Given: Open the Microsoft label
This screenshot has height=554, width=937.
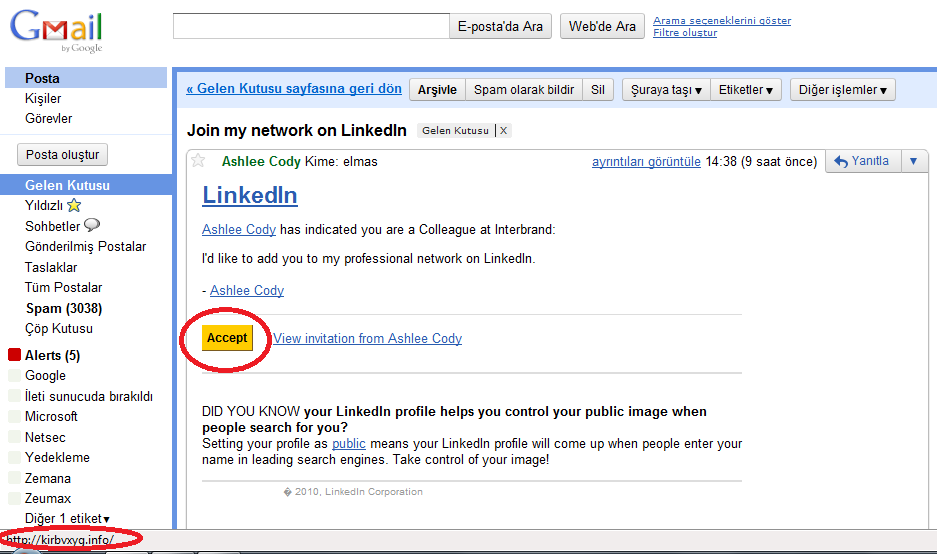Looking at the screenshot, I should [x=51, y=416].
